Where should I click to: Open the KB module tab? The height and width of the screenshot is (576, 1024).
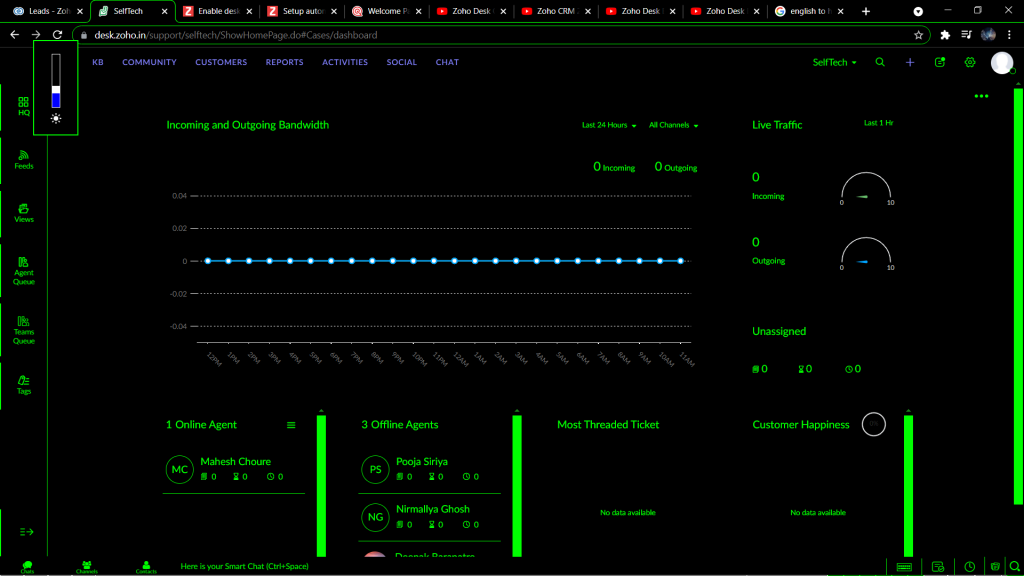click(x=98, y=62)
